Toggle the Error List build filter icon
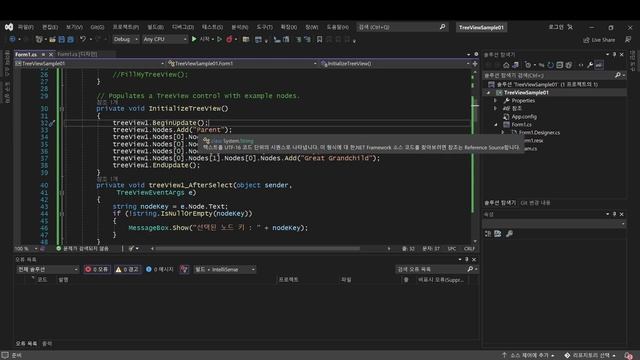Viewport: 640px width, 360px height. [184, 269]
